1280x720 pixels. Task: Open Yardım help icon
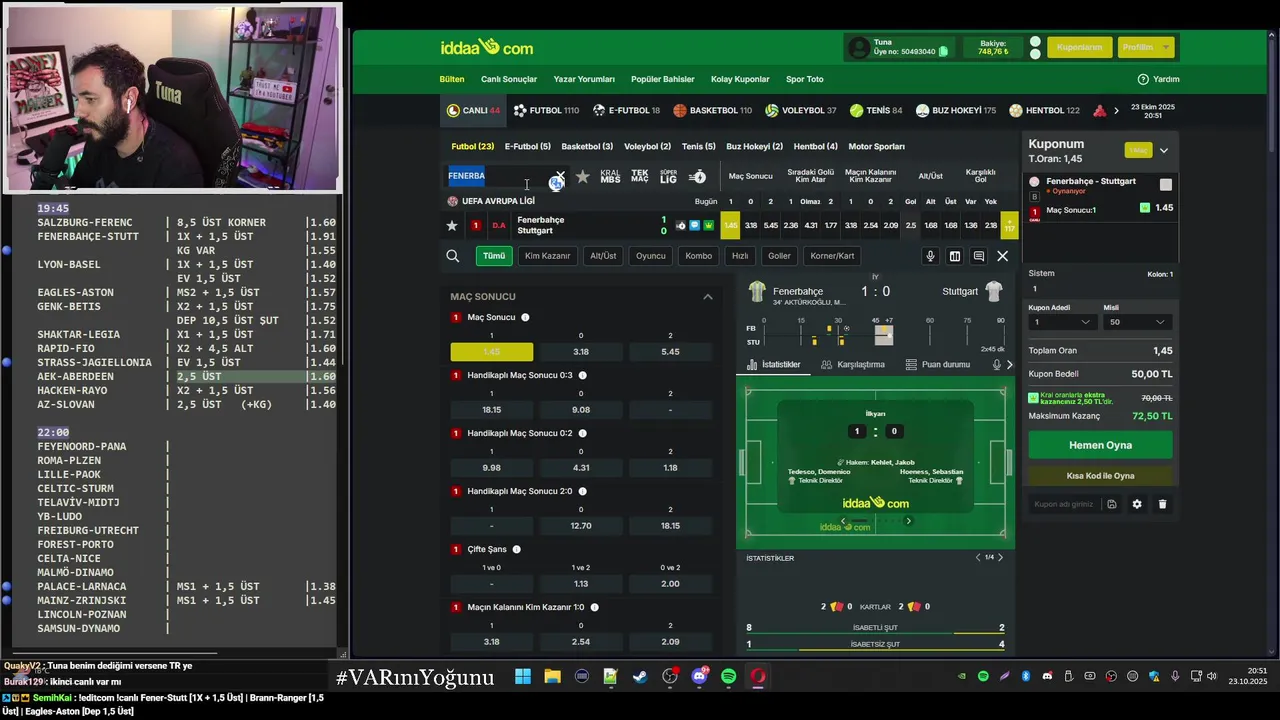(x=1143, y=79)
